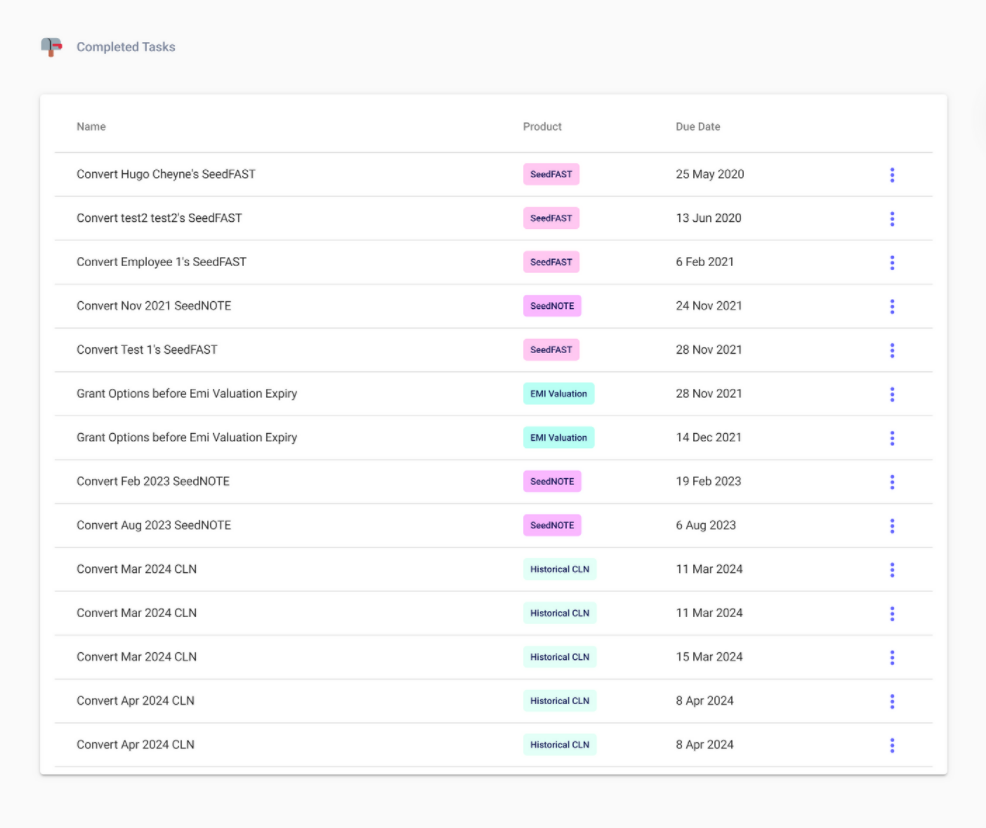
Task: Click the due date 15 Mar 2024
Action: pyautogui.click(x=709, y=657)
